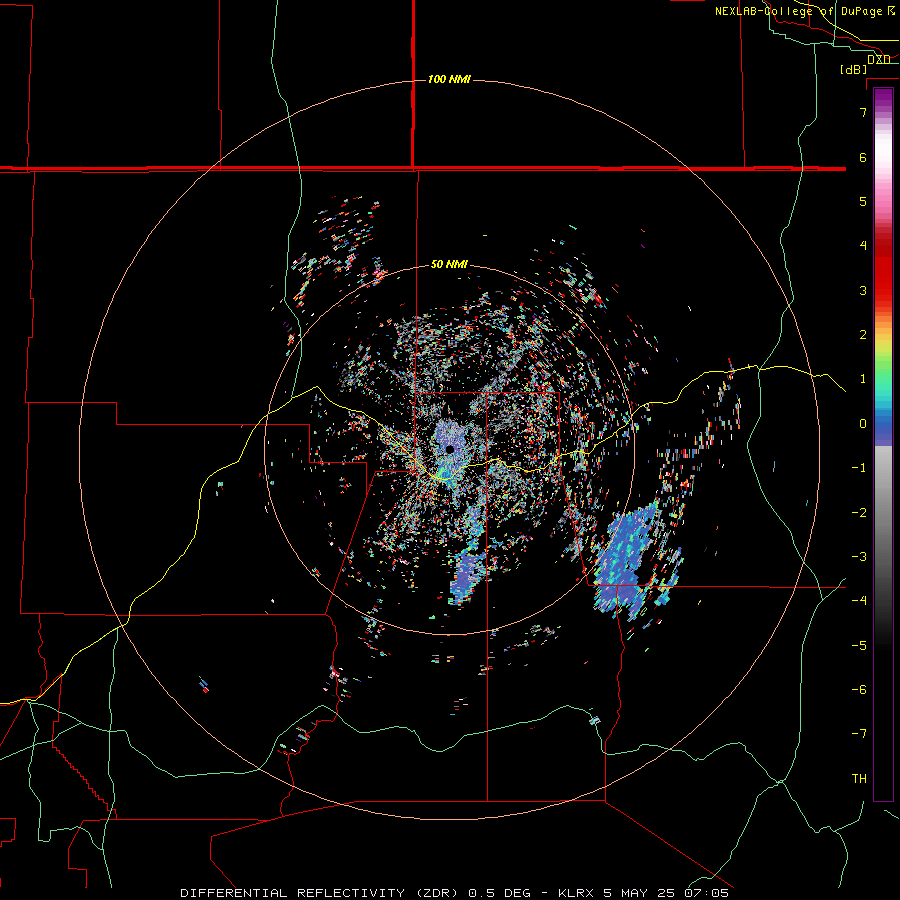Click the "3" value on the color scale

[x=863, y=290]
